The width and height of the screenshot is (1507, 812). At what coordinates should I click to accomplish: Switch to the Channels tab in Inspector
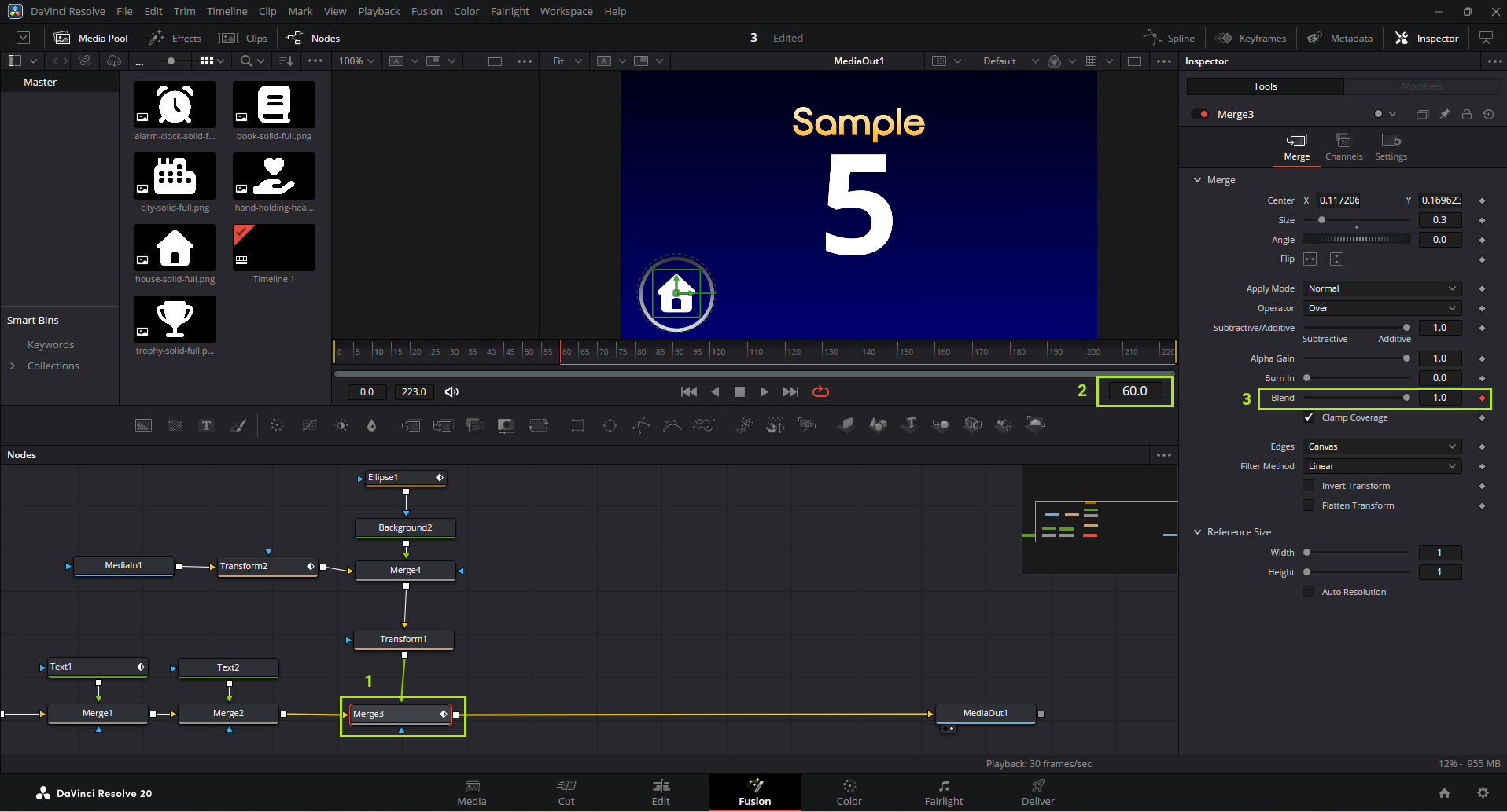(x=1343, y=146)
